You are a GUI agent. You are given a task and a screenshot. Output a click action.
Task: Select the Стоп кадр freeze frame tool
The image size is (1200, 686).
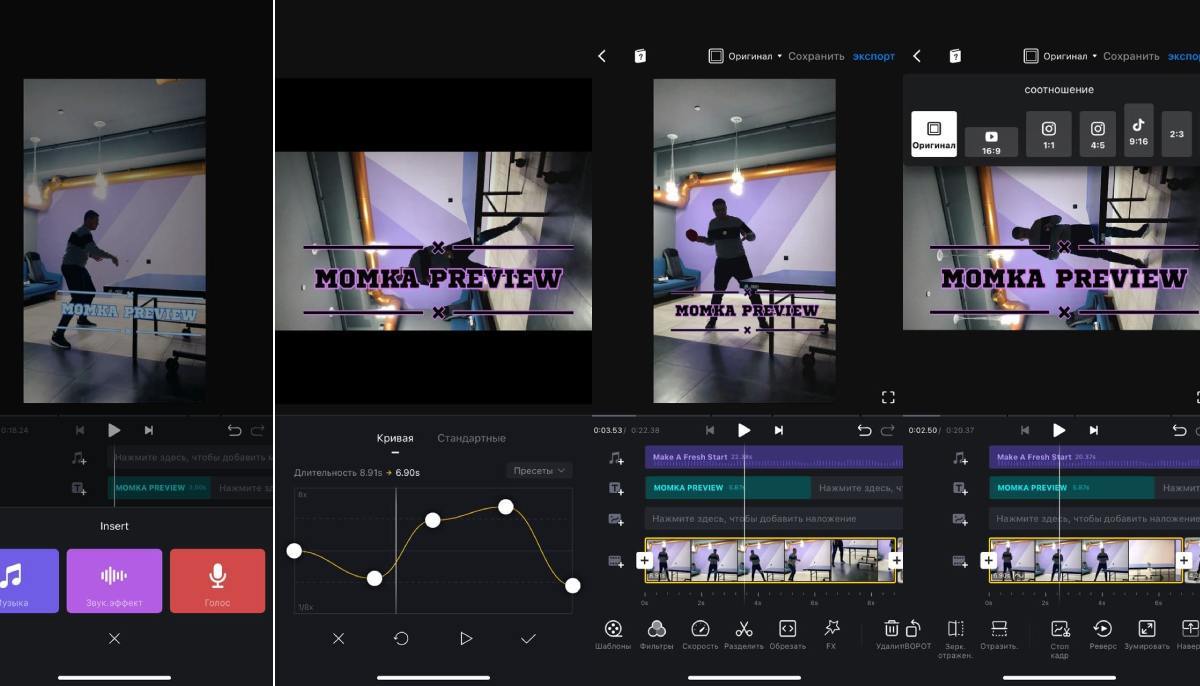tap(1060, 630)
